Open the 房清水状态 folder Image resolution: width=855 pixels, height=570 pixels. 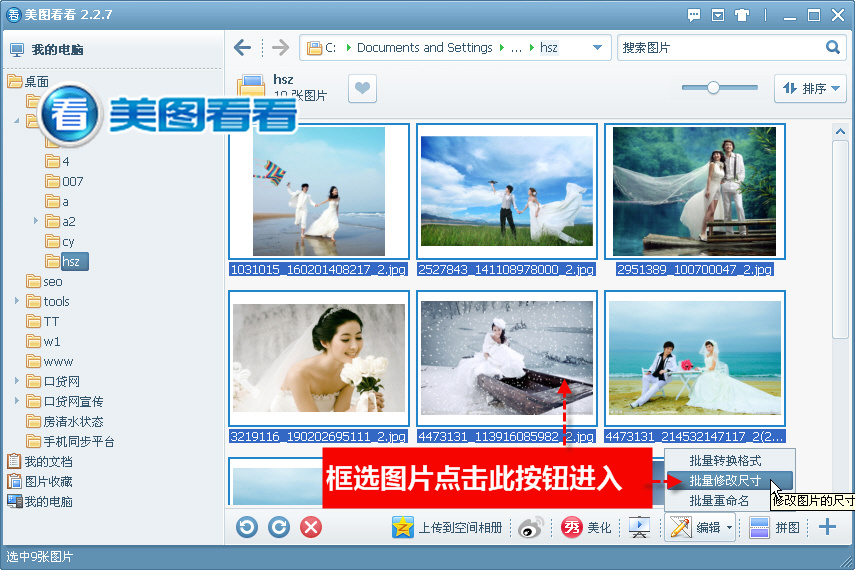point(65,421)
